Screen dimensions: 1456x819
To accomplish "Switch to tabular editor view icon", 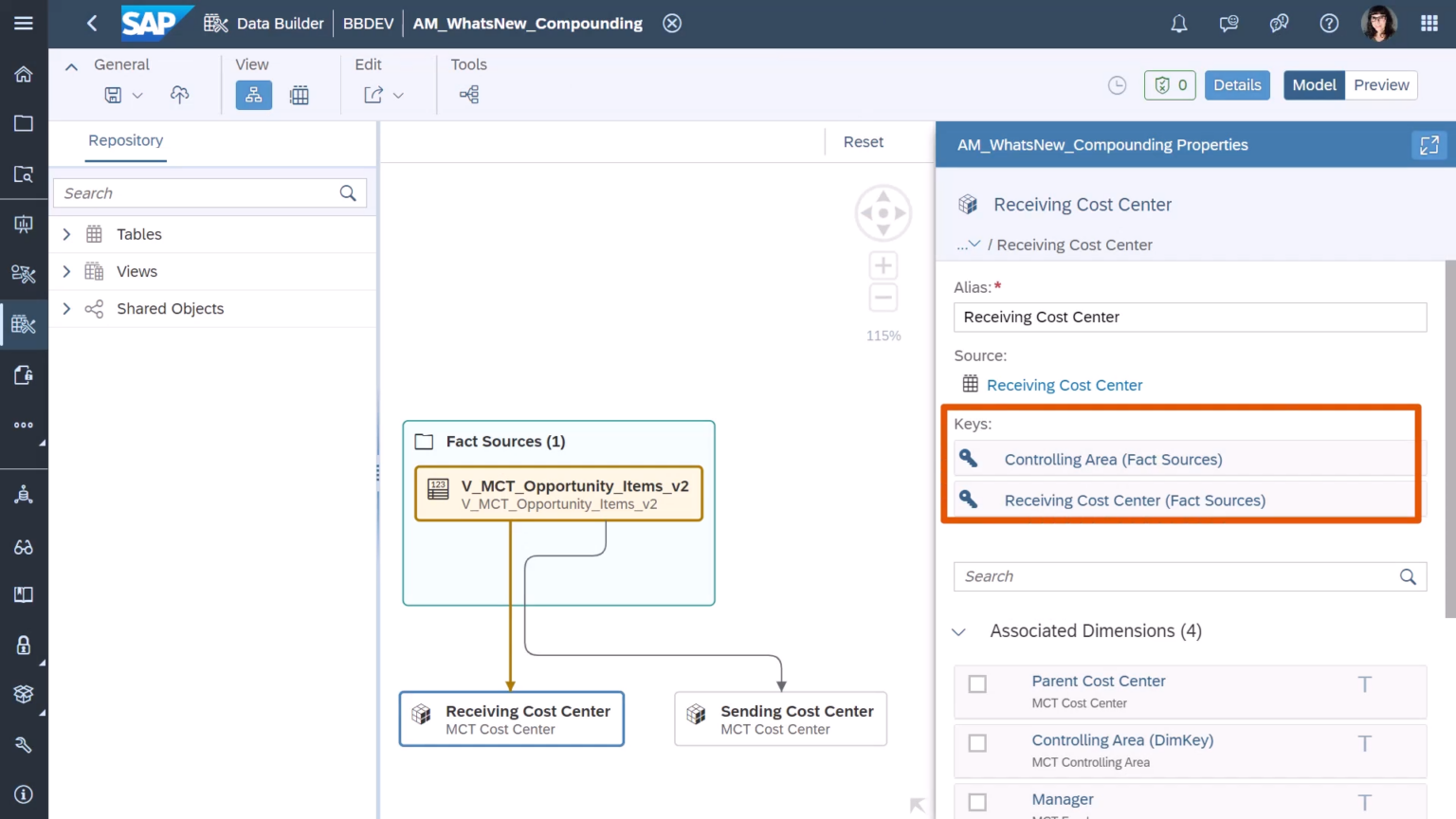I will coord(299,94).
